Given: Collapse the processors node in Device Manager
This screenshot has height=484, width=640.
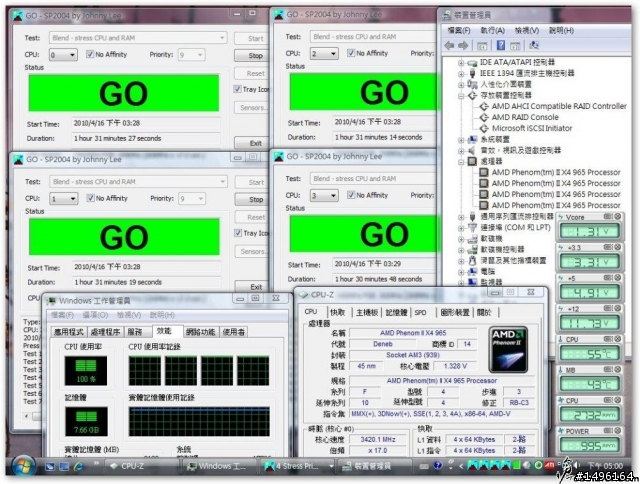Looking at the screenshot, I should 461,162.
